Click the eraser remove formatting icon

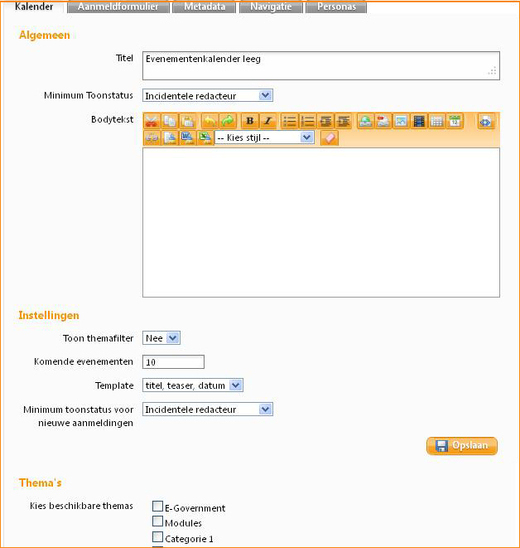pos(329,138)
